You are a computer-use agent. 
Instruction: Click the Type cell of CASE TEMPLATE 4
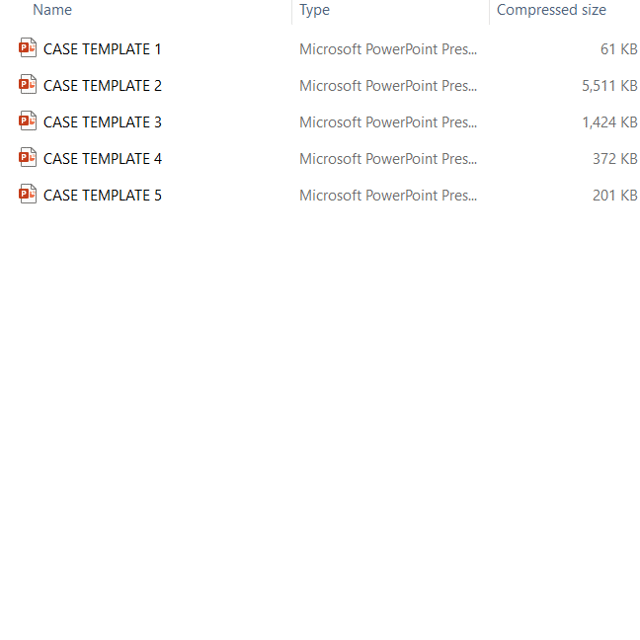[x=388, y=159]
